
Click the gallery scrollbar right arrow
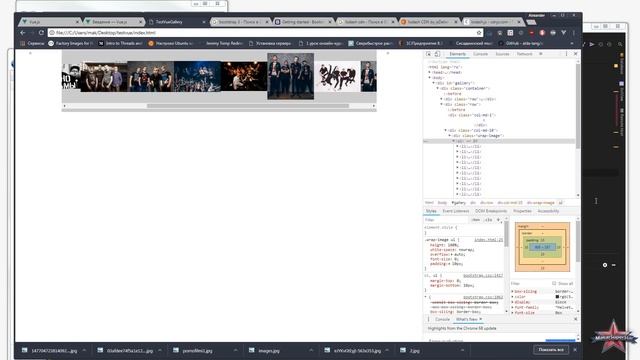click(x=373, y=106)
